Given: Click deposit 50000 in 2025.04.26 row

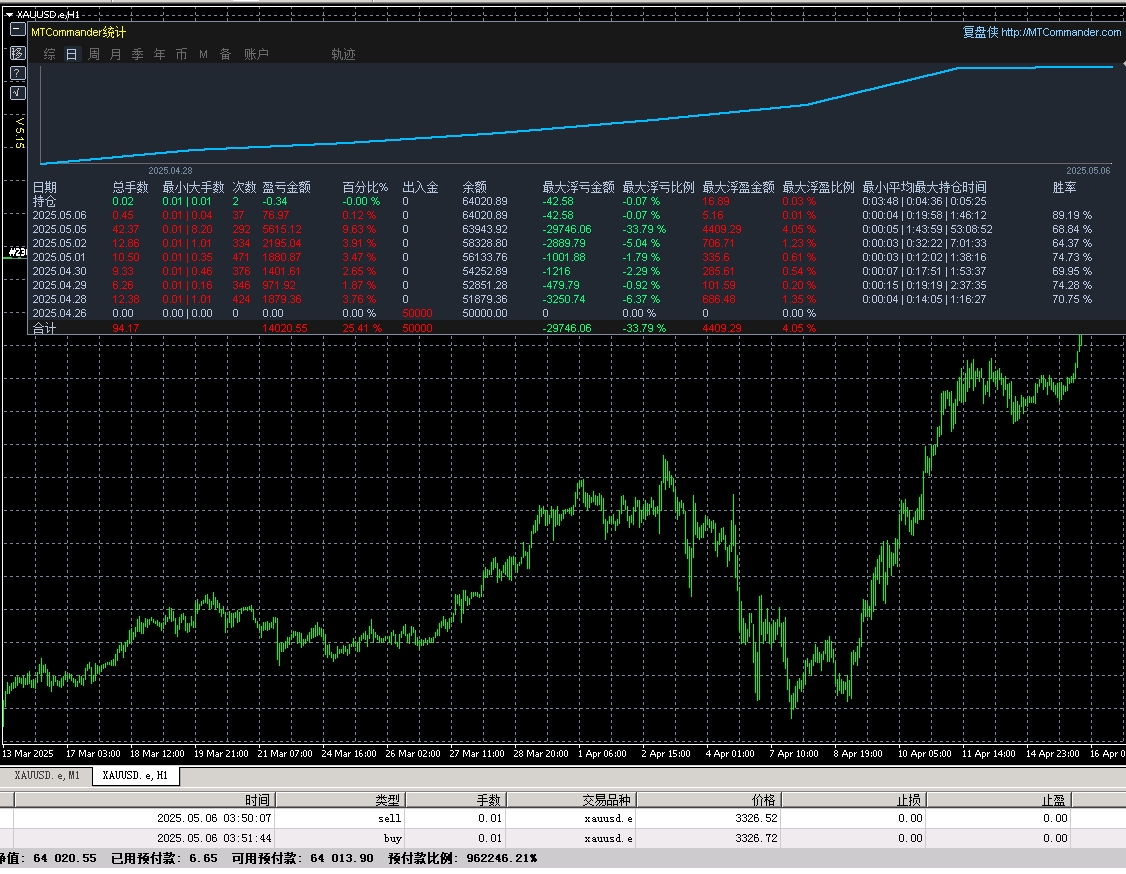Looking at the screenshot, I should tap(417, 313).
